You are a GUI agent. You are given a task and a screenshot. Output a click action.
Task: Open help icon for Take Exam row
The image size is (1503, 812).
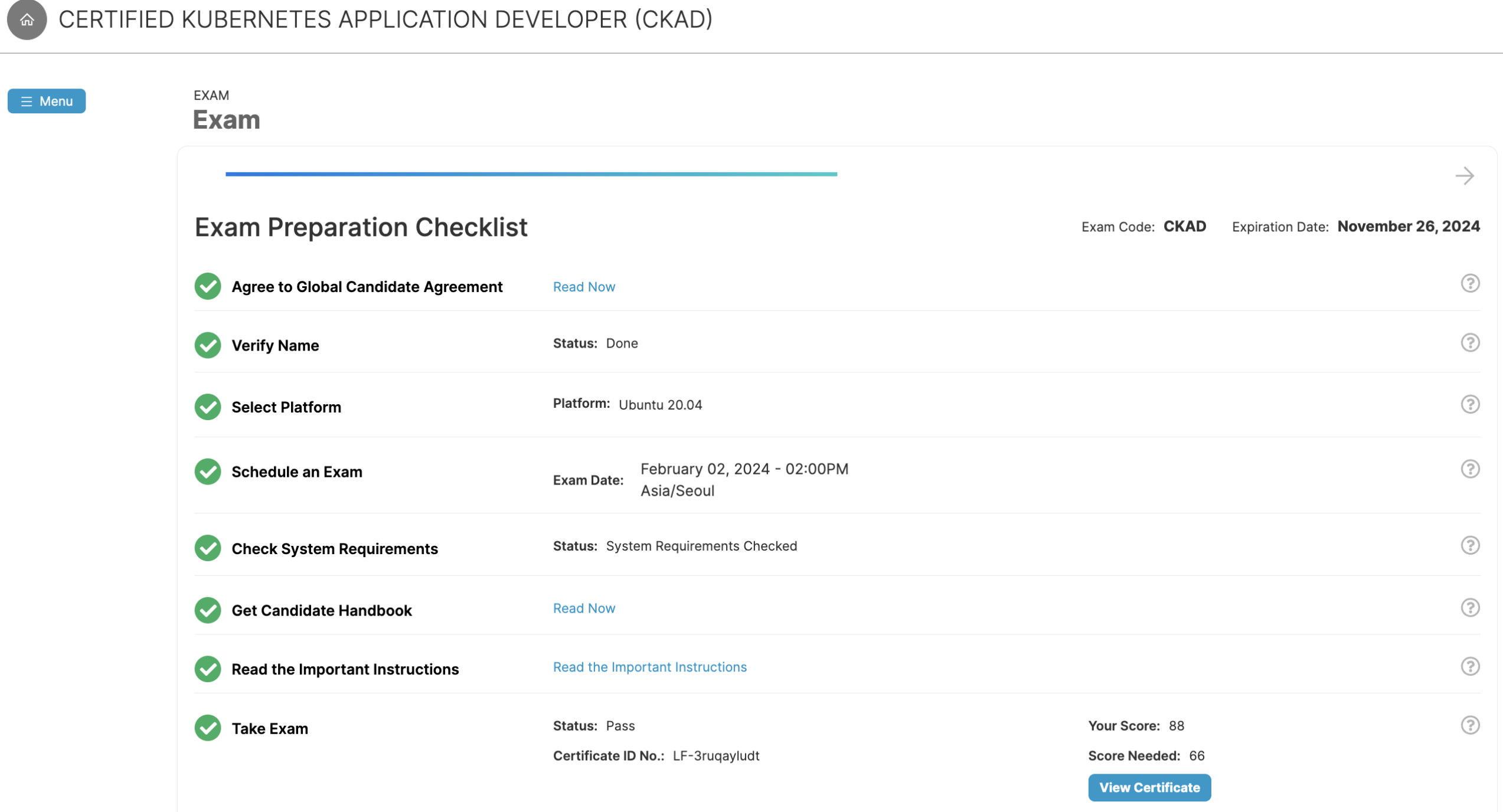[1469, 725]
